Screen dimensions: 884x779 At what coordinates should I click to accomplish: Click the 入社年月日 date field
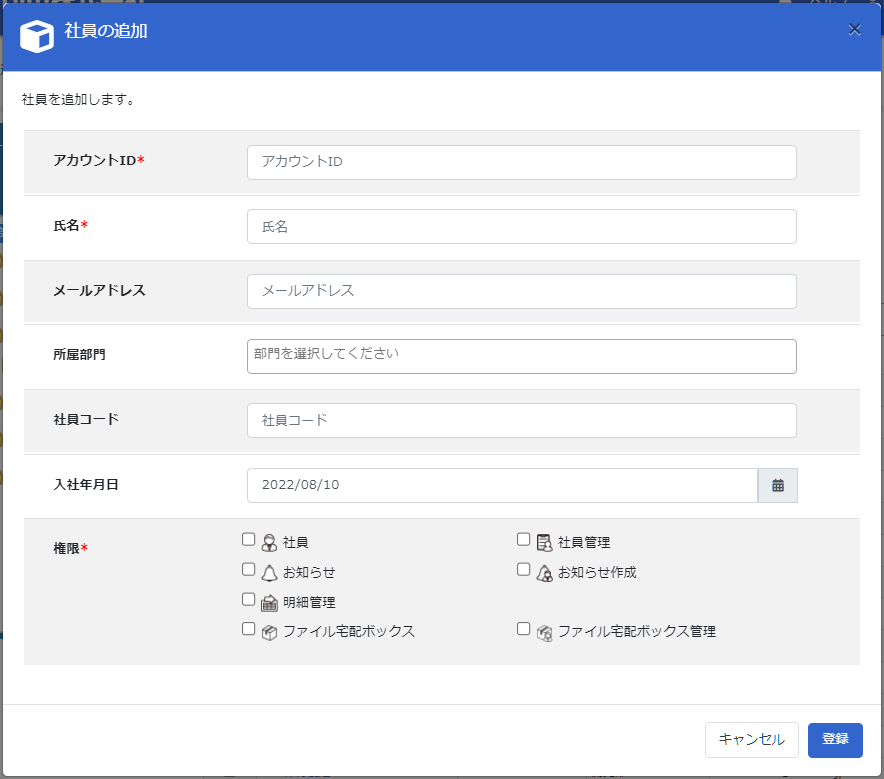pos(501,485)
